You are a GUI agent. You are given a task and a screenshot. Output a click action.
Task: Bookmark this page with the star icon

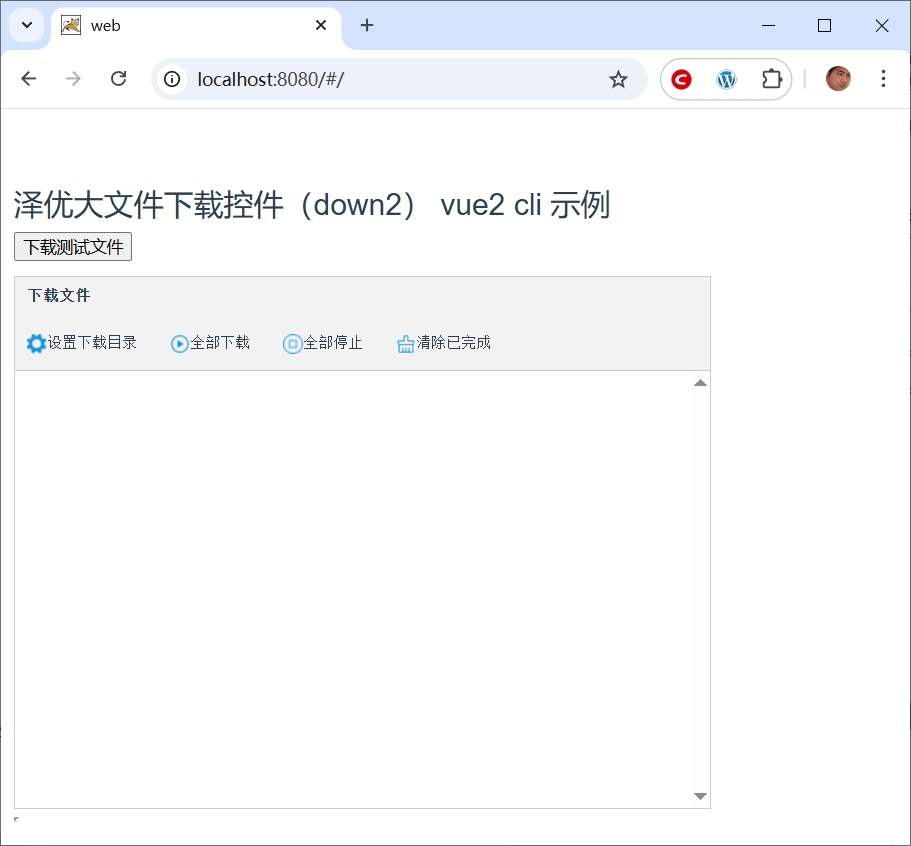coord(618,79)
